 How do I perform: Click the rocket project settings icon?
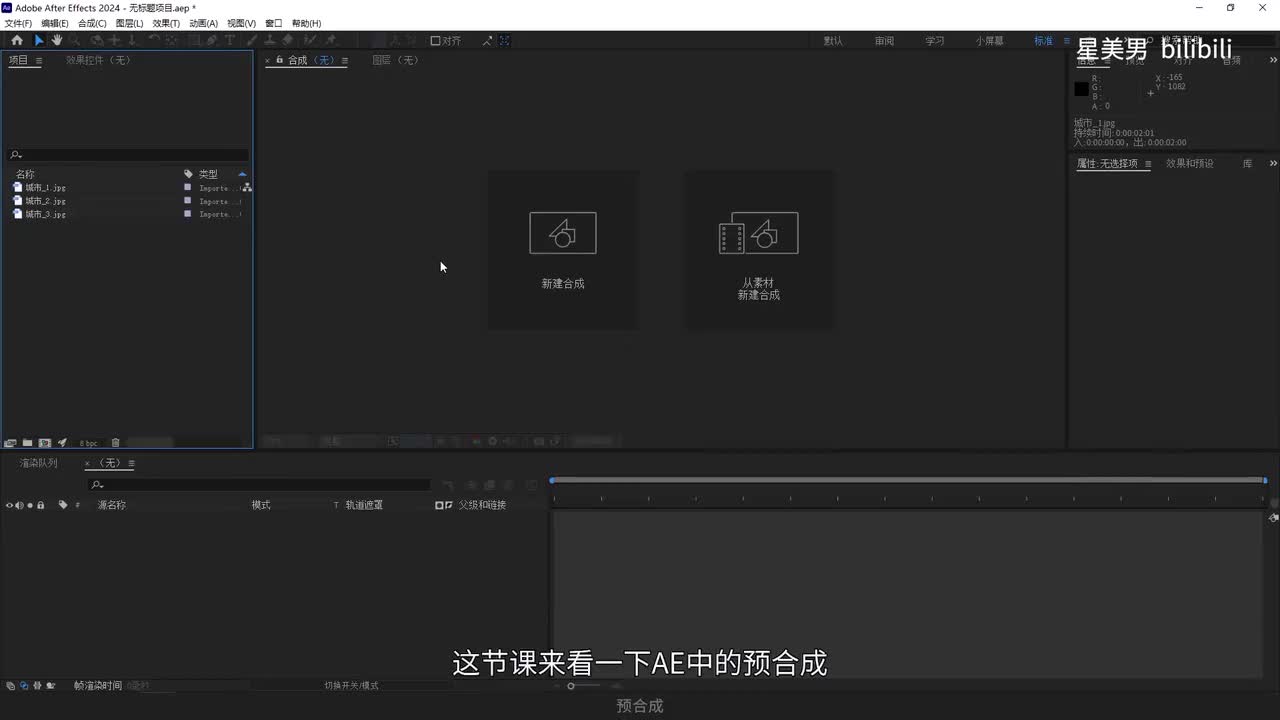(62, 443)
